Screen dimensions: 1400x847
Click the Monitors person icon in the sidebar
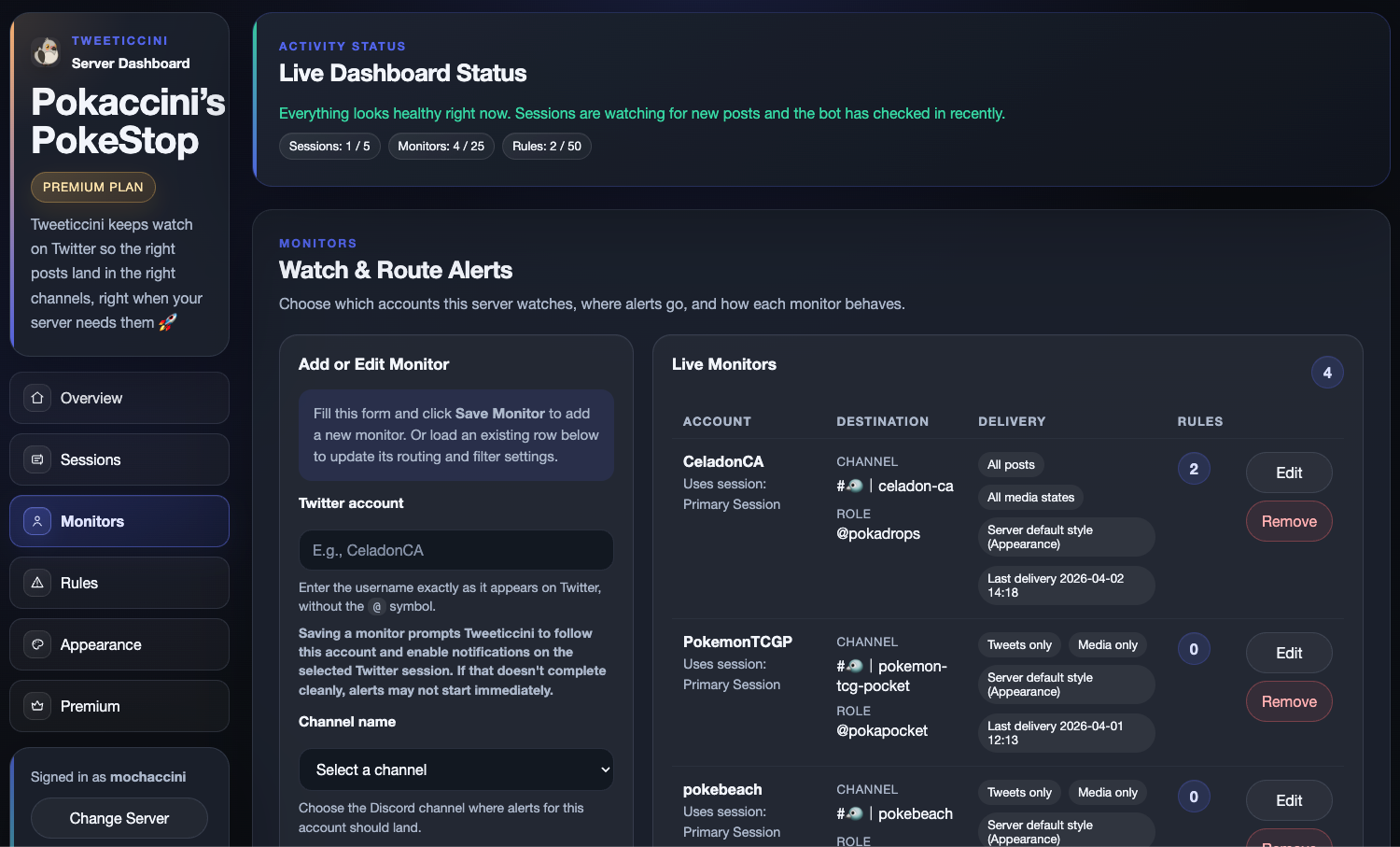37,521
